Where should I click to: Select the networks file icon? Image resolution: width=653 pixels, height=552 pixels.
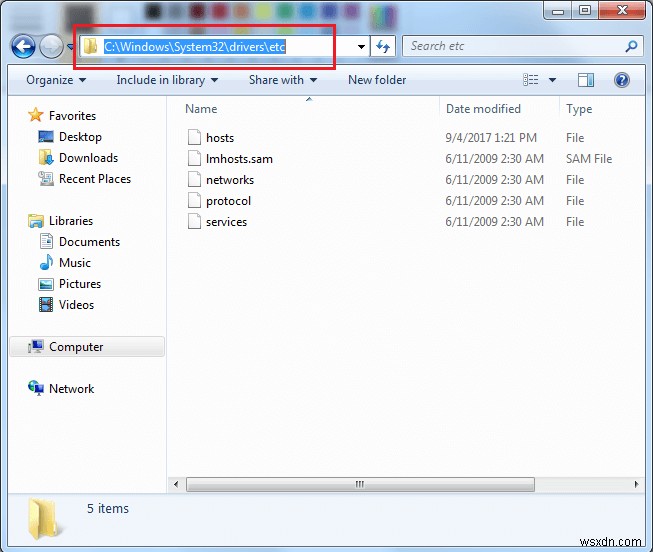point(194,180)
